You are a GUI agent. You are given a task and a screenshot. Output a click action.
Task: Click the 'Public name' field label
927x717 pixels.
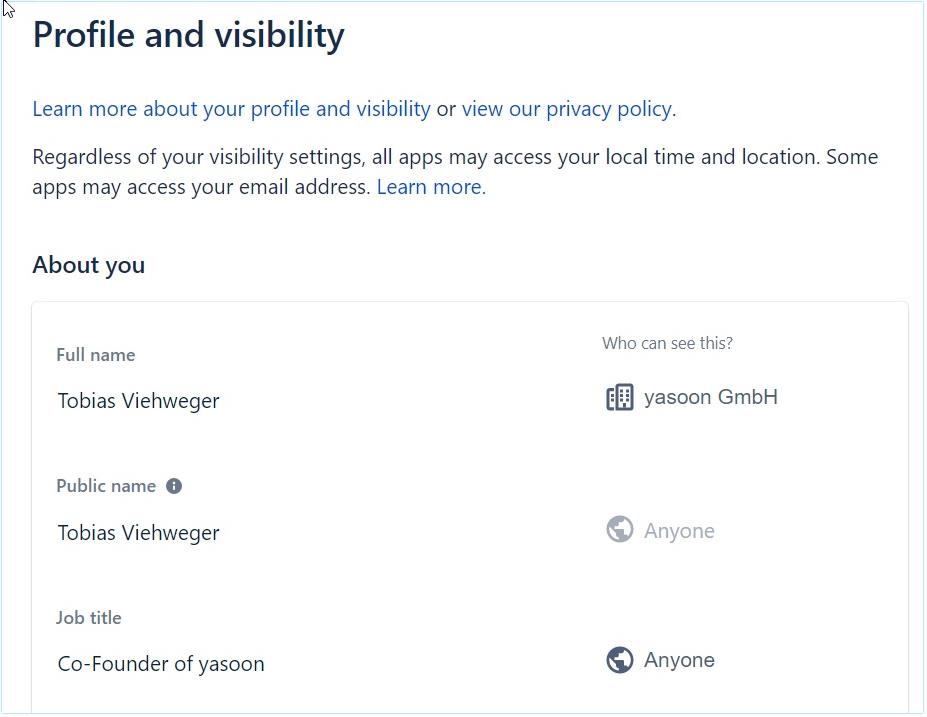coord(106,486)
